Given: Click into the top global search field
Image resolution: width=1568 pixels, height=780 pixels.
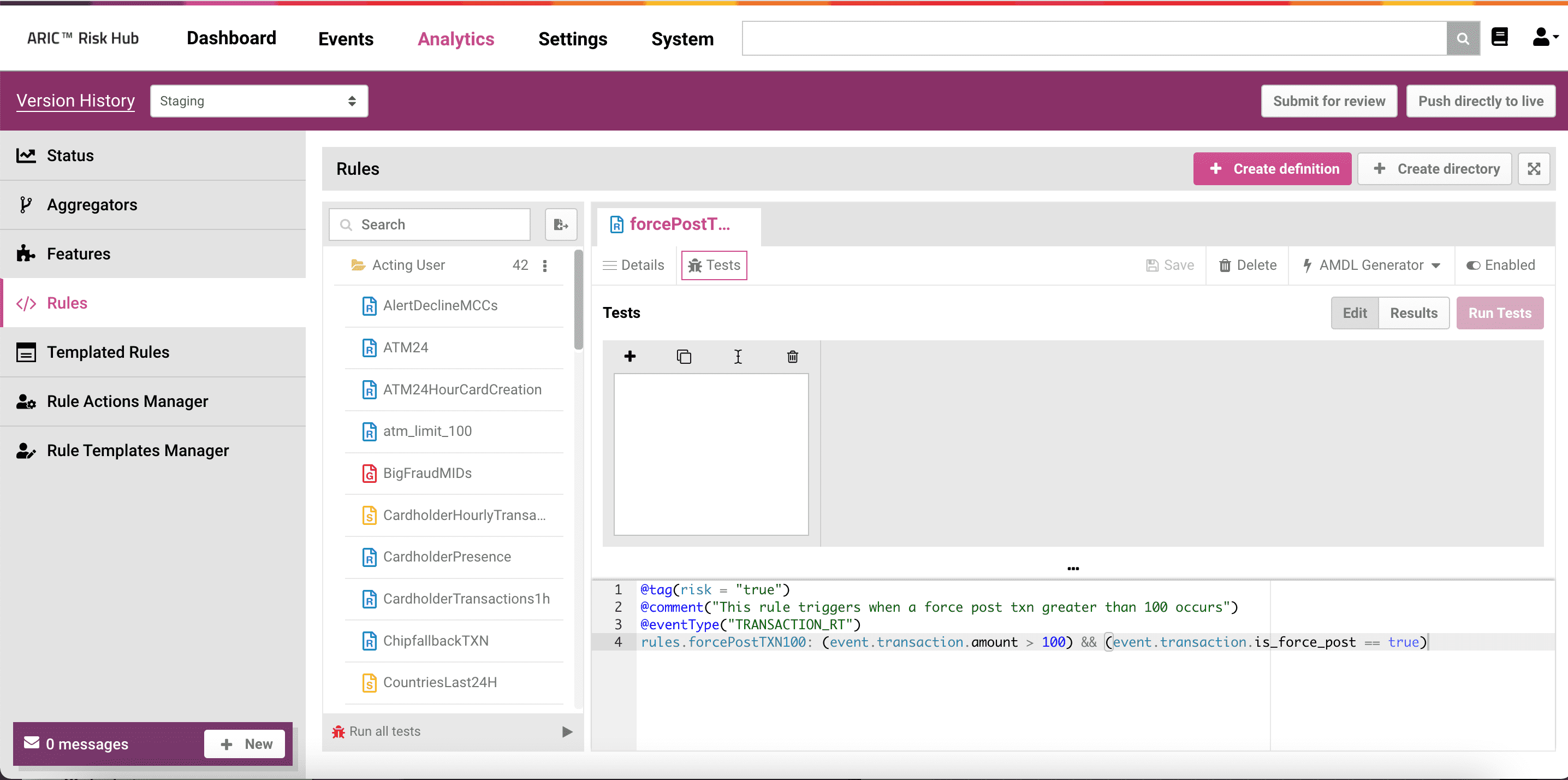Looking at the screenshot, I should (1095, 38).
